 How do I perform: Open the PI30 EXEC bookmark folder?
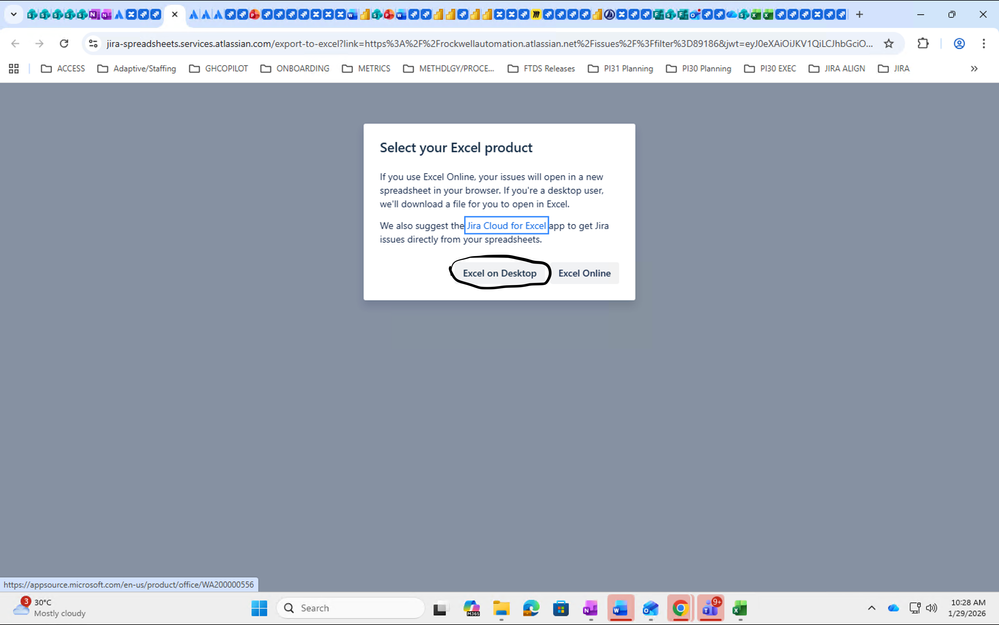770,68
